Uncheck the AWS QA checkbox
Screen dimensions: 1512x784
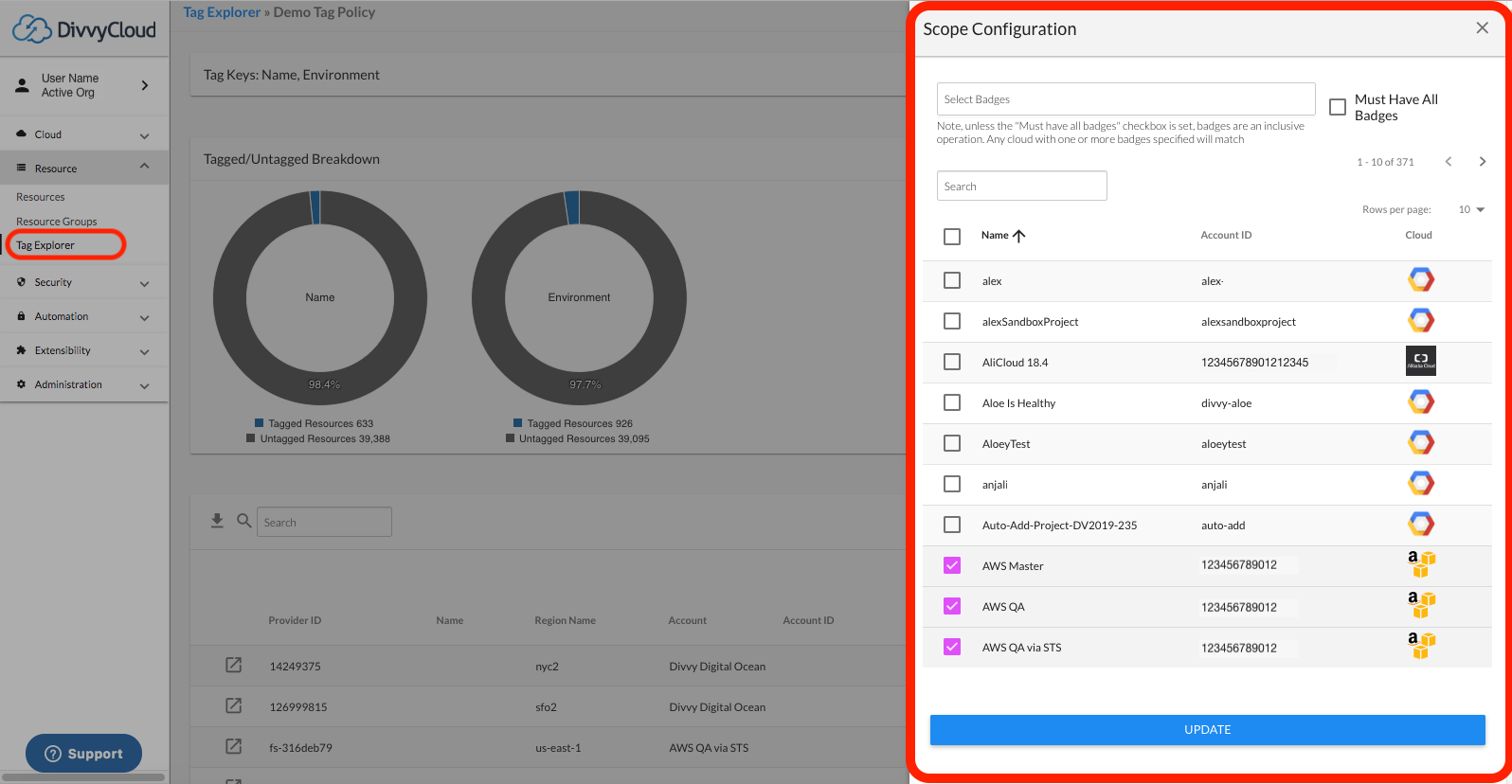[x=952, y=606]
